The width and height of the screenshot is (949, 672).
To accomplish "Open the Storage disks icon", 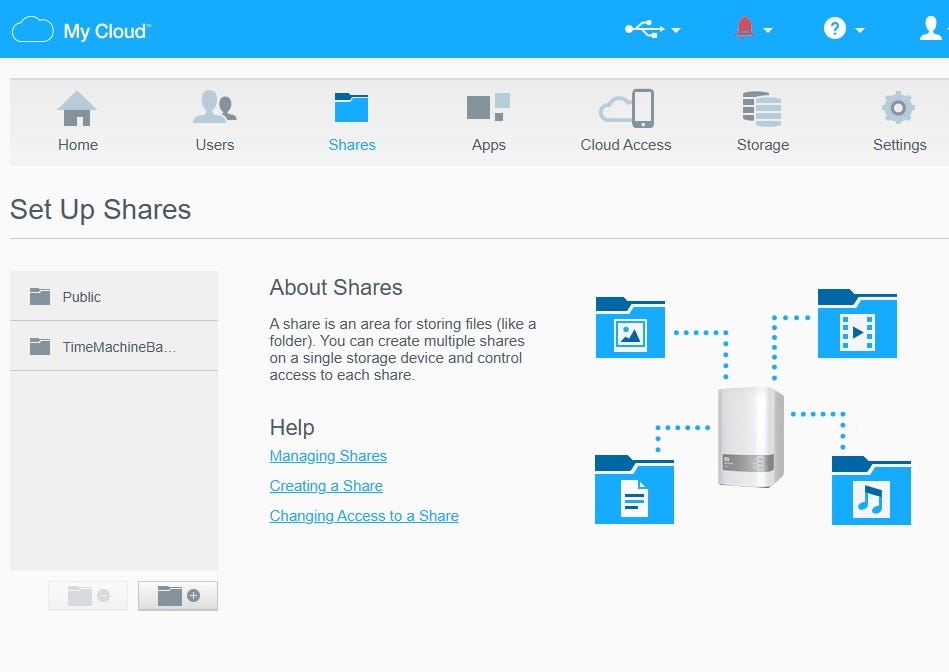I will click(762, 108).
